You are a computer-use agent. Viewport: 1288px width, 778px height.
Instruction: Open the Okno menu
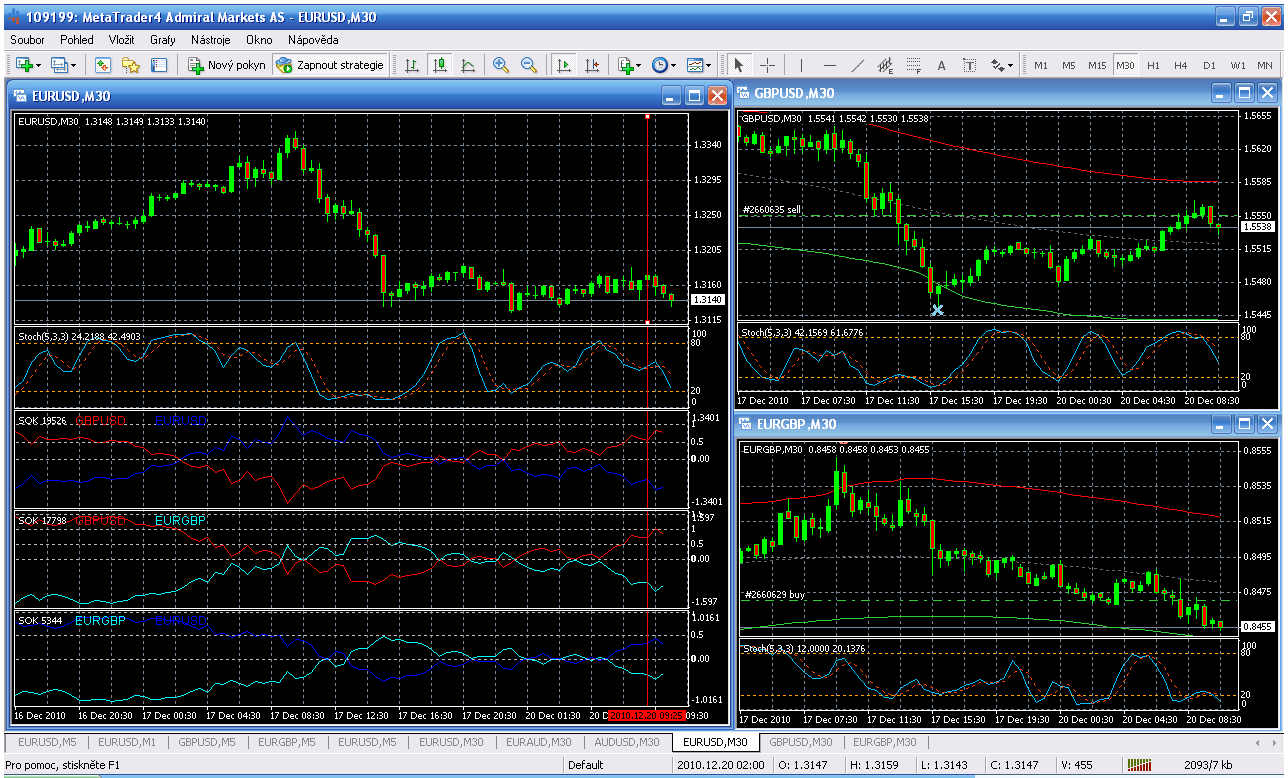(259, 40)
